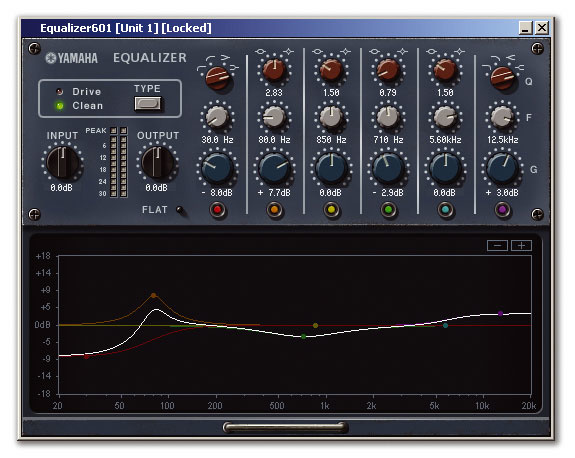The width and height of the screenshot is (575, 458).
Task: Click the gain knob above 850 Hz band's 0.0dB
Action: (x=331, y=168)
